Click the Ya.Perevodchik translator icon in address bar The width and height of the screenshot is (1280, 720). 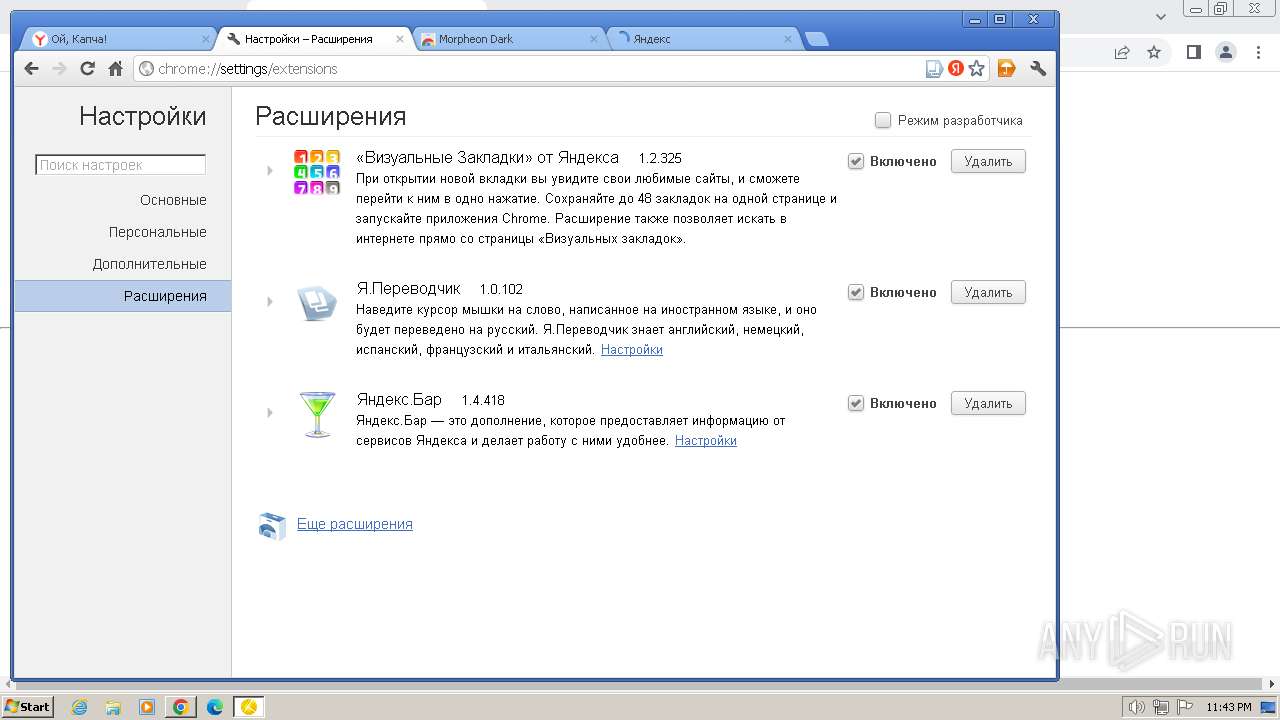[x=934, y=68]
